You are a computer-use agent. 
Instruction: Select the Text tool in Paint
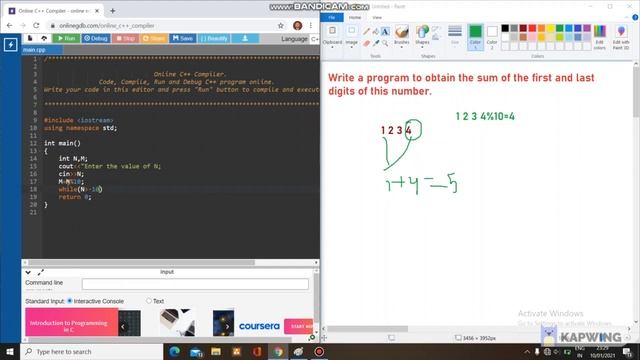385,31
